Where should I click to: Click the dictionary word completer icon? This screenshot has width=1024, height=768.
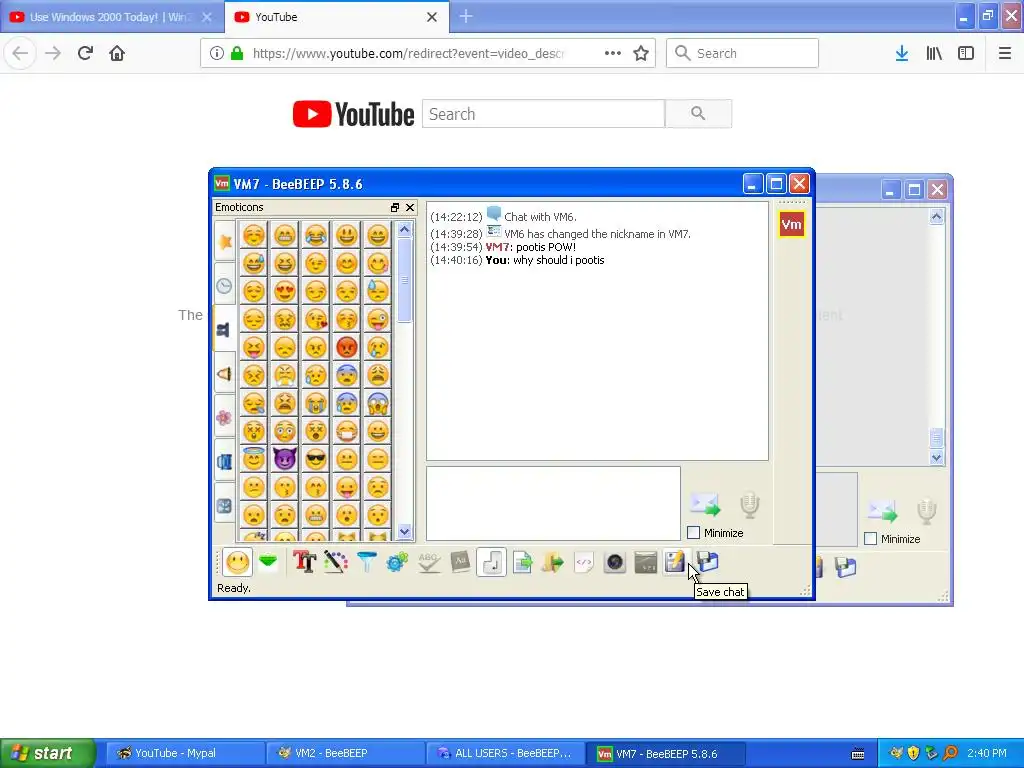tap(460, 562)
